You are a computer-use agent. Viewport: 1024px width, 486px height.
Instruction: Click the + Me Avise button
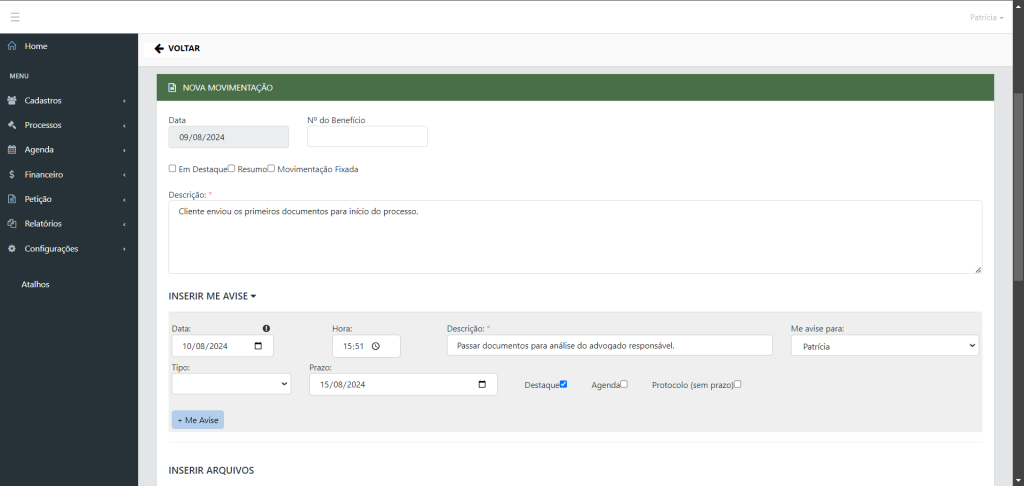tap(198, 420)
